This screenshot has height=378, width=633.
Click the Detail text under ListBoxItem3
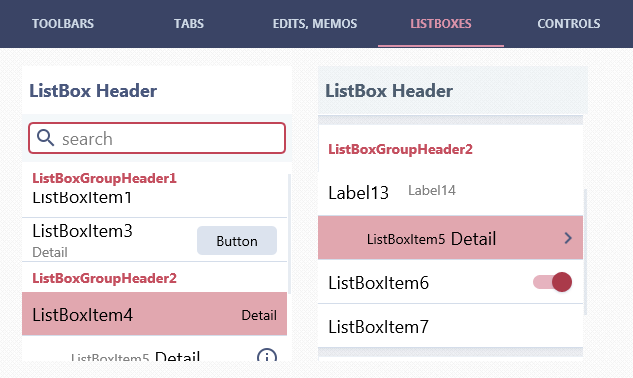[50, 252]
